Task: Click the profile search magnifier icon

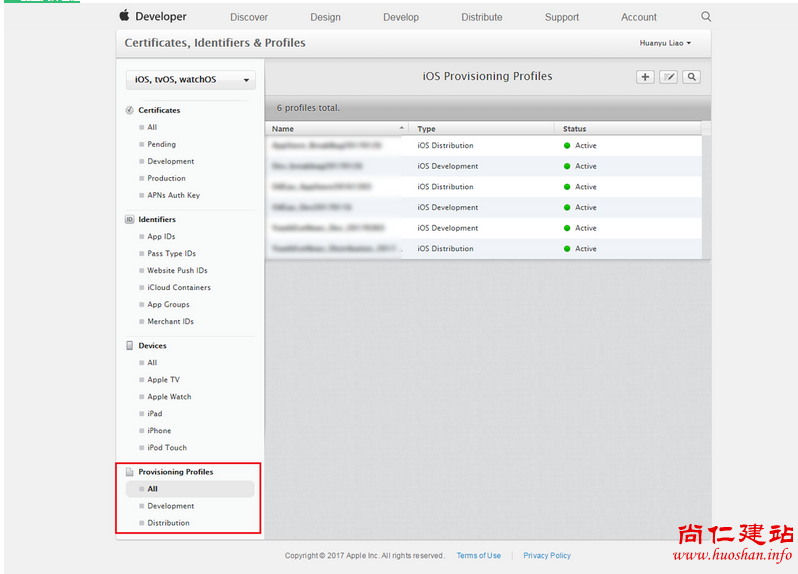Action: tap(691, 77)
